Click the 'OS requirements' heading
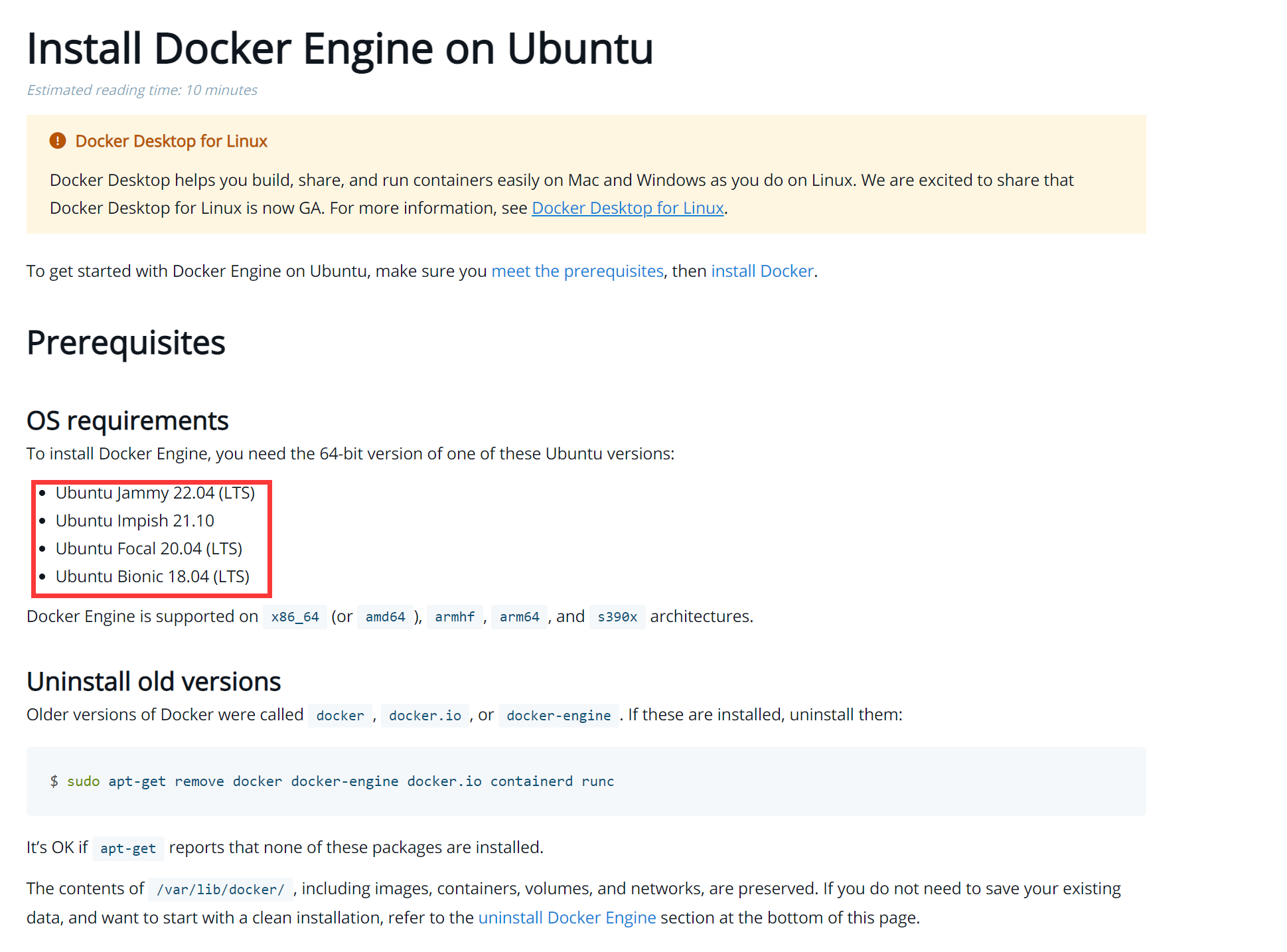Screen dimensions: 1287x952 coord(127,421)
